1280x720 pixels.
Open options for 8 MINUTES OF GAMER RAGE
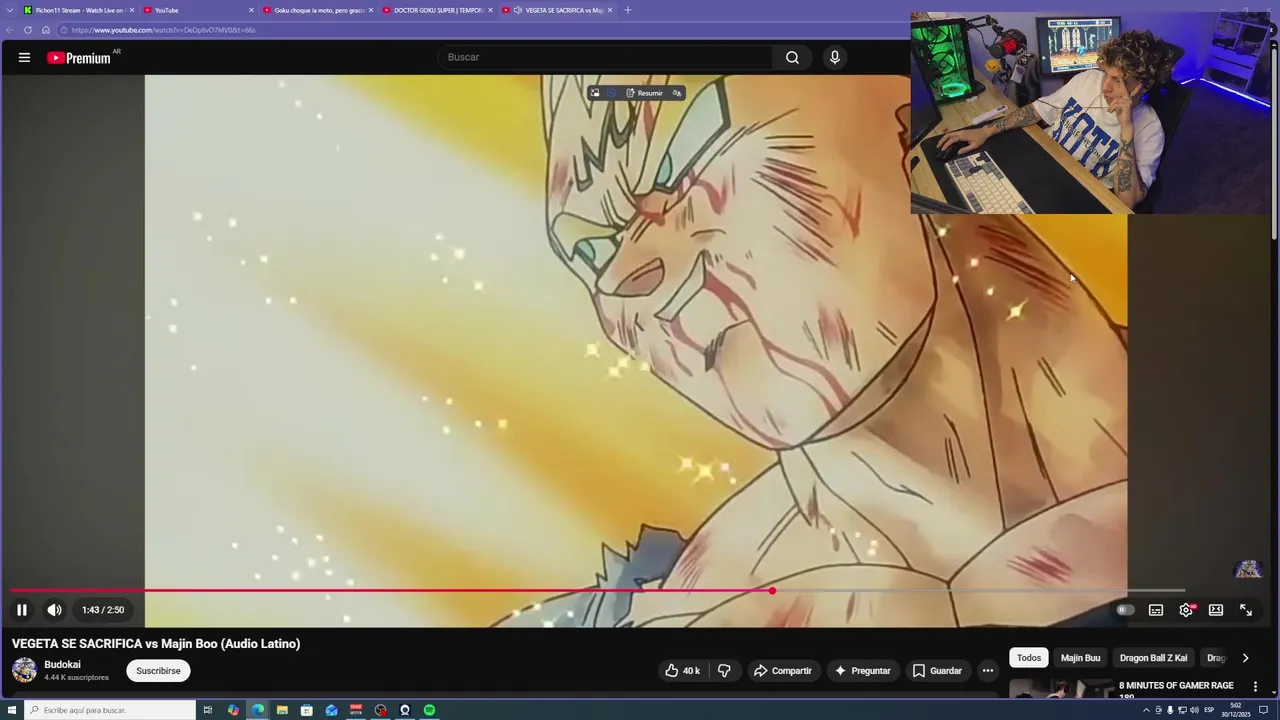point(1255,687)
